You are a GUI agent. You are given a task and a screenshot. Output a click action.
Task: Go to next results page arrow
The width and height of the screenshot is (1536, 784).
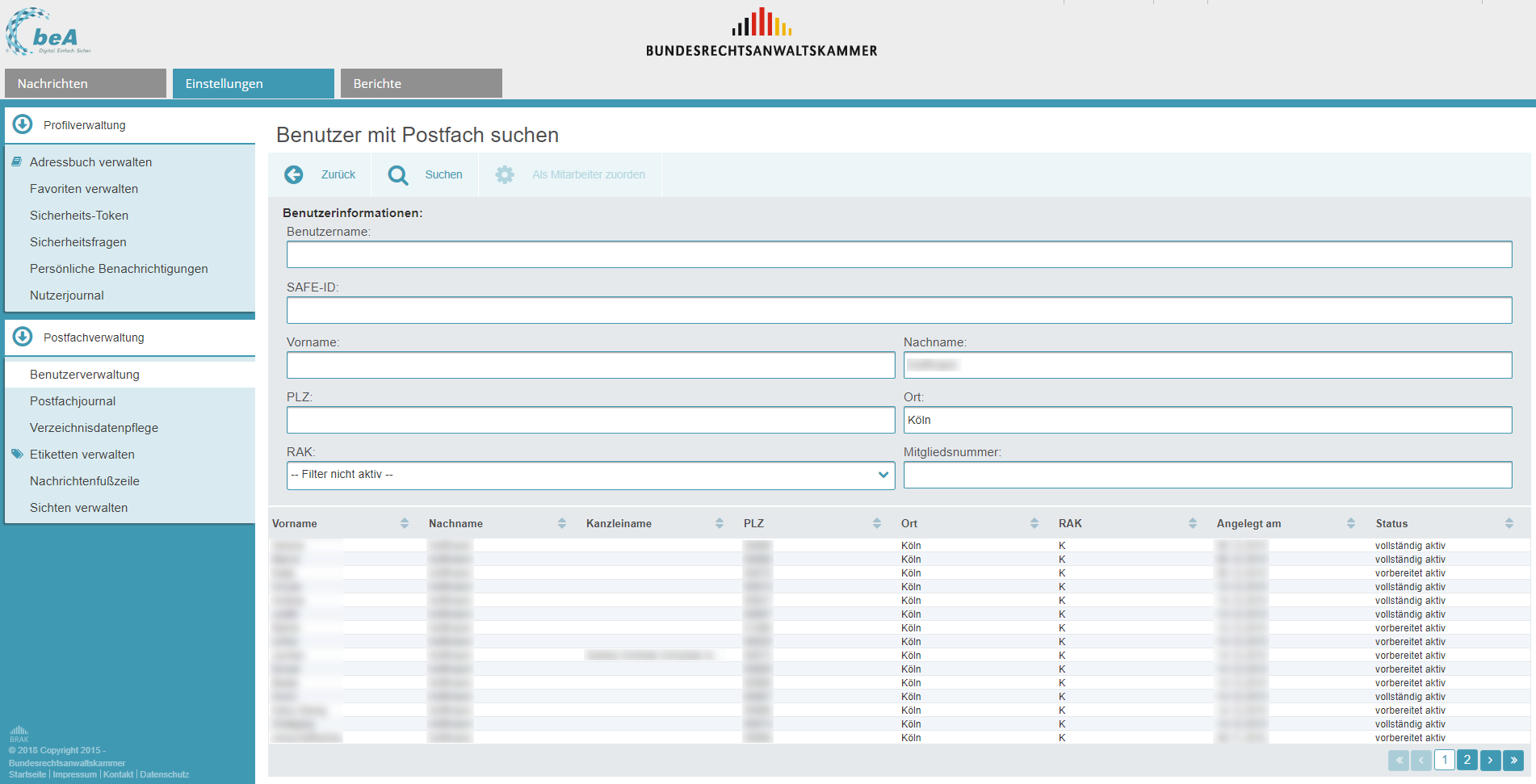1490,760
